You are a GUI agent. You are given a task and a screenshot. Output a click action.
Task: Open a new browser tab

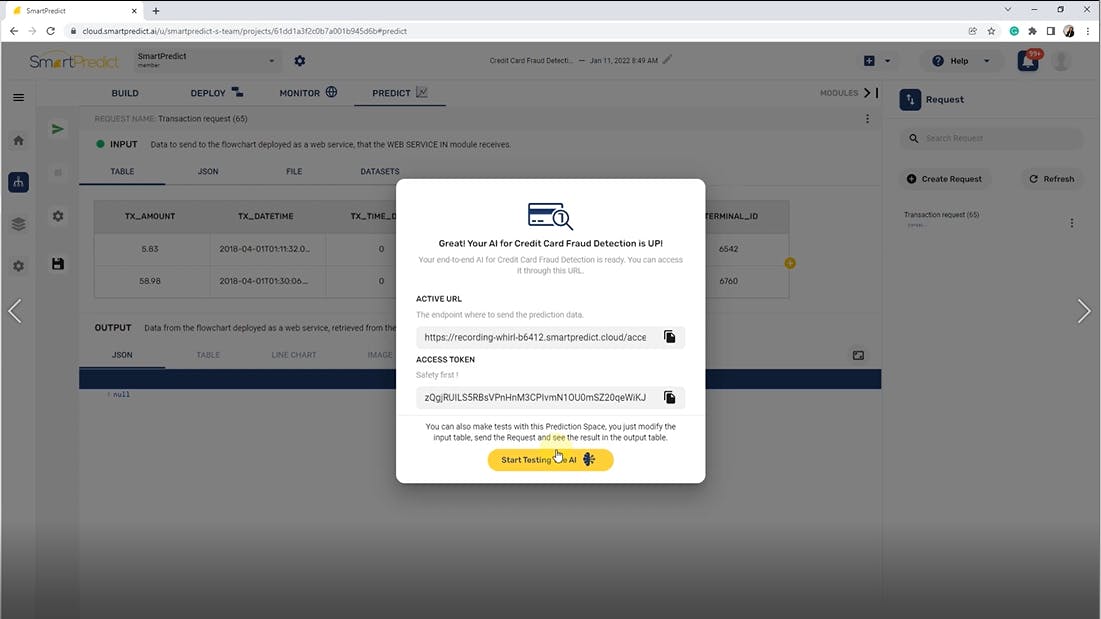click(156, 11)
